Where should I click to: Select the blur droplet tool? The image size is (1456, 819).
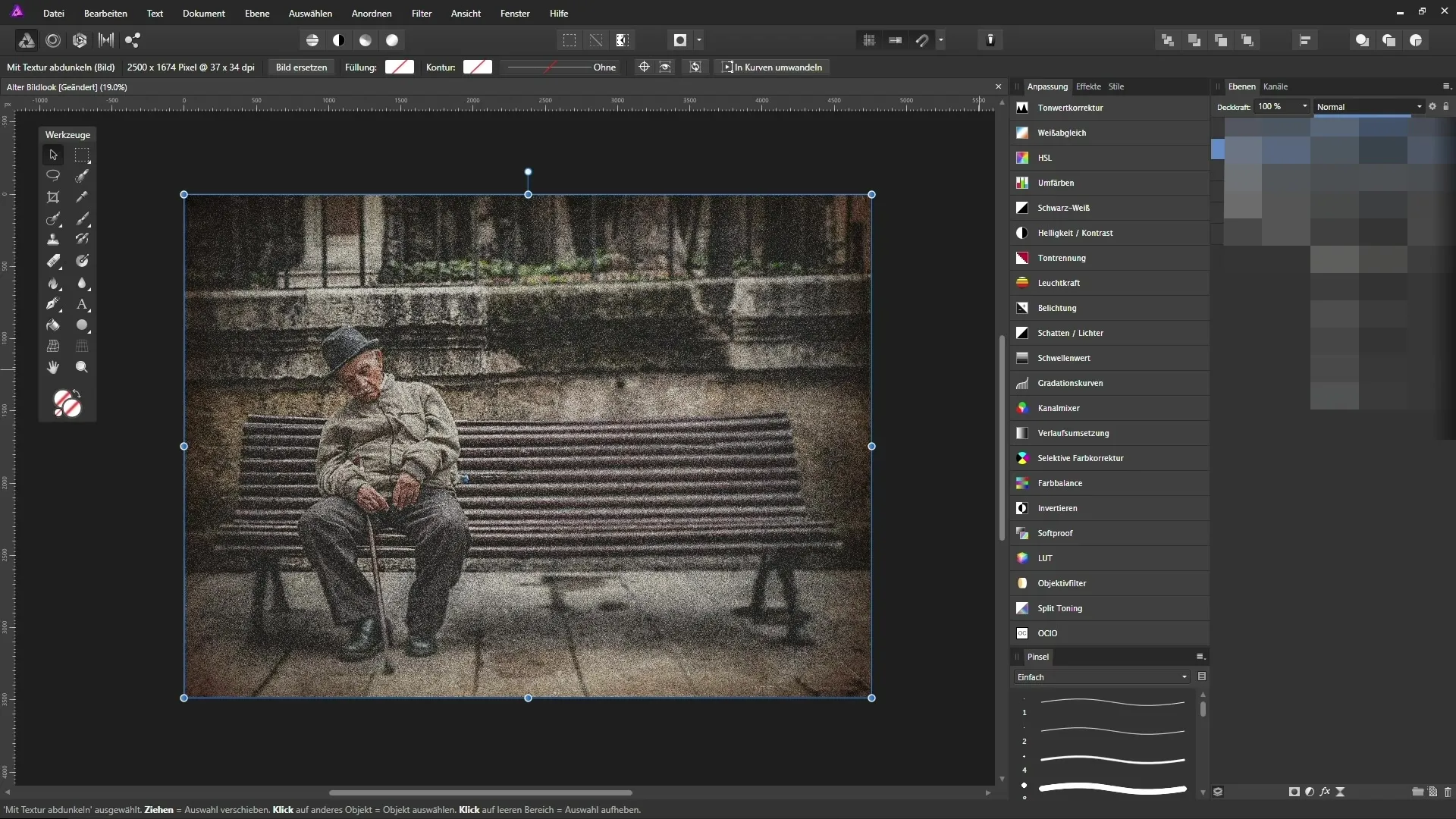[82, 283]
